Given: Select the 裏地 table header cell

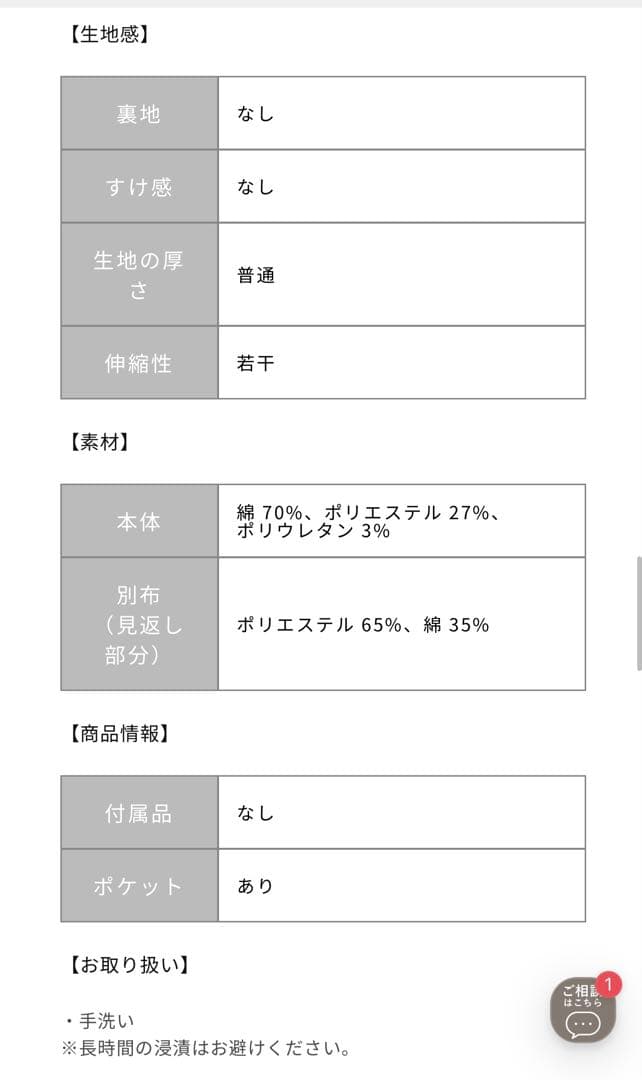Looking at the screenshot, I should (x=138, y=112).
